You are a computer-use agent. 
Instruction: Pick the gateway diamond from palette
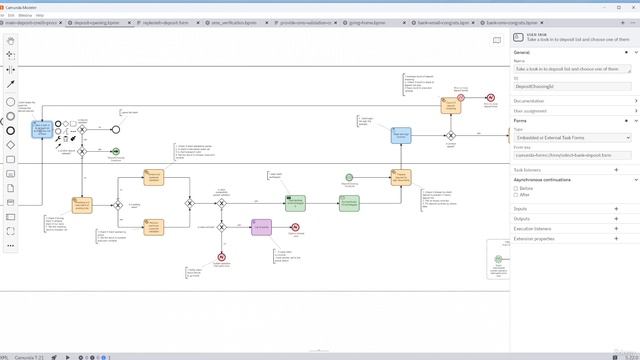coord(11,145)
